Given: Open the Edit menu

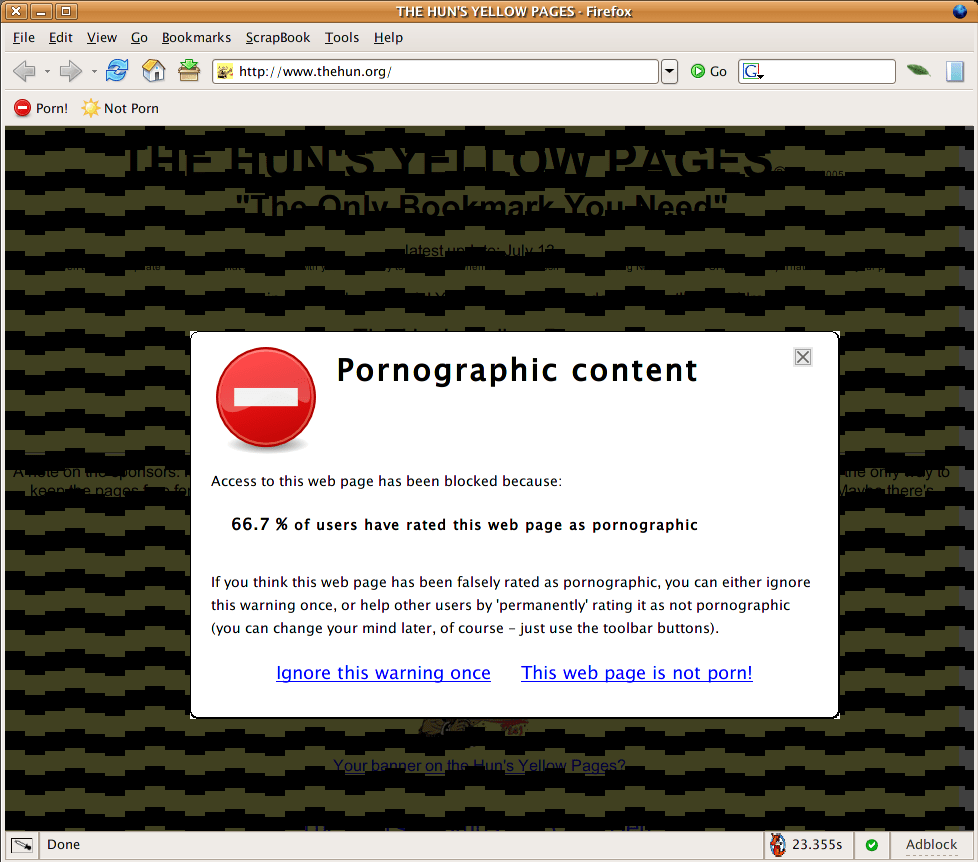Looking at the screenshot, I should 61,37.
